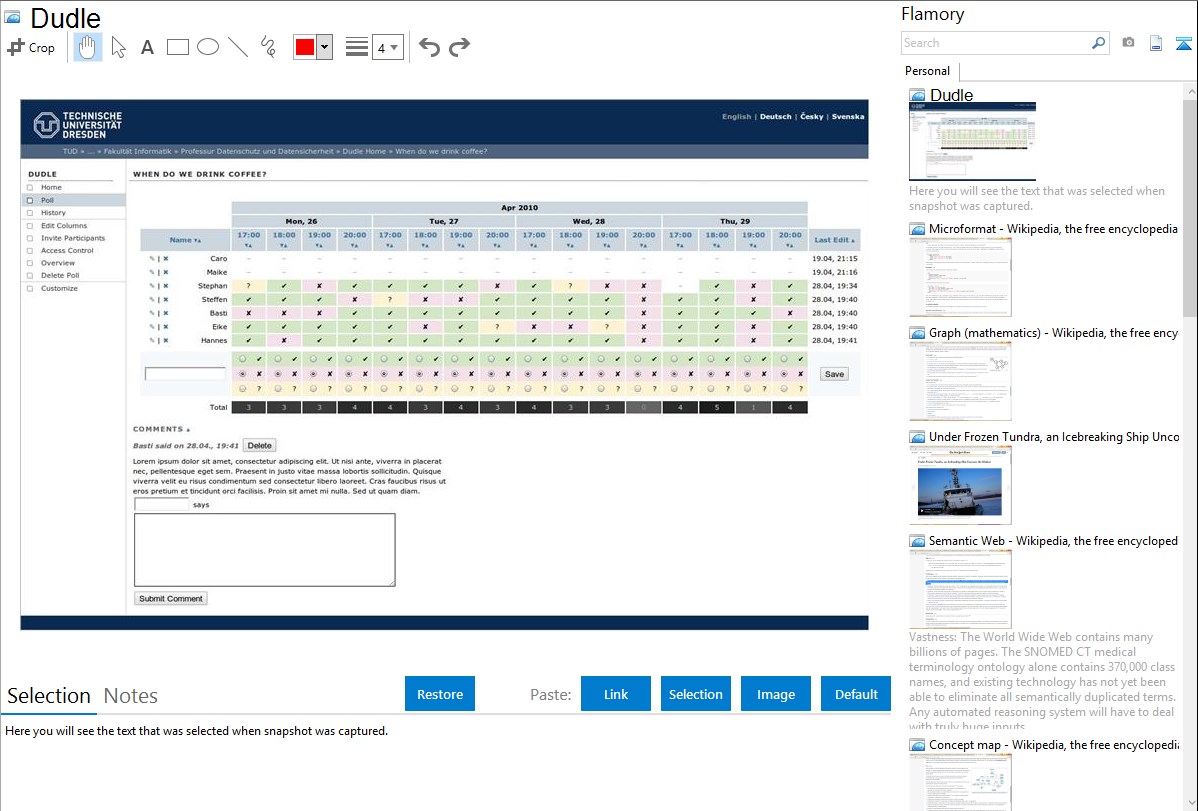
Task: Click the icon beside Microformat snapshot title
Action: (x=917, y=229)
